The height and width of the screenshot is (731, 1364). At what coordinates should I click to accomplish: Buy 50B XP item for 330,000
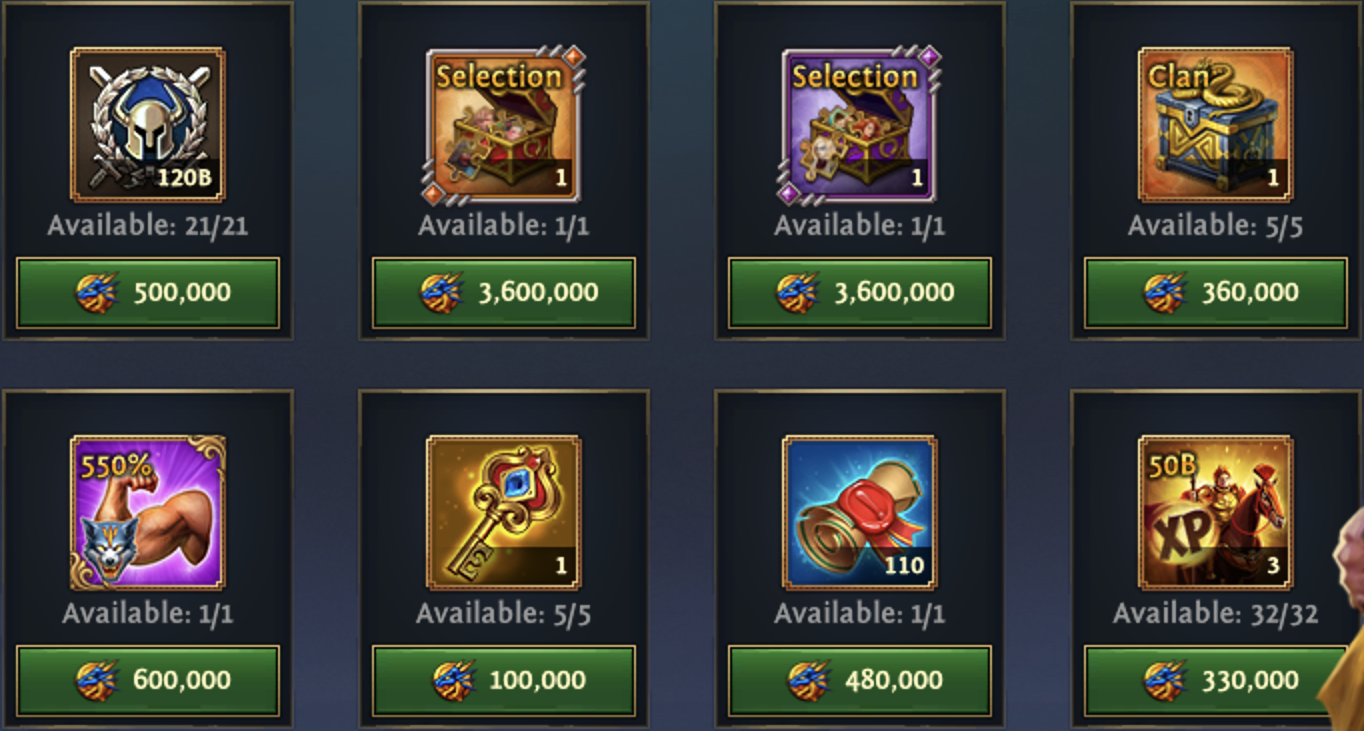(1216, 681)
